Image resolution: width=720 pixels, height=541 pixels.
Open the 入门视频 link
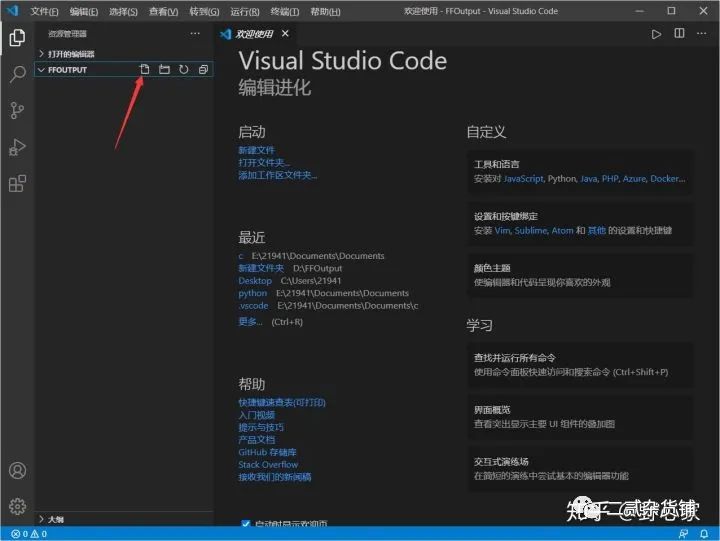pyautogui.click(x=256, y=415)
